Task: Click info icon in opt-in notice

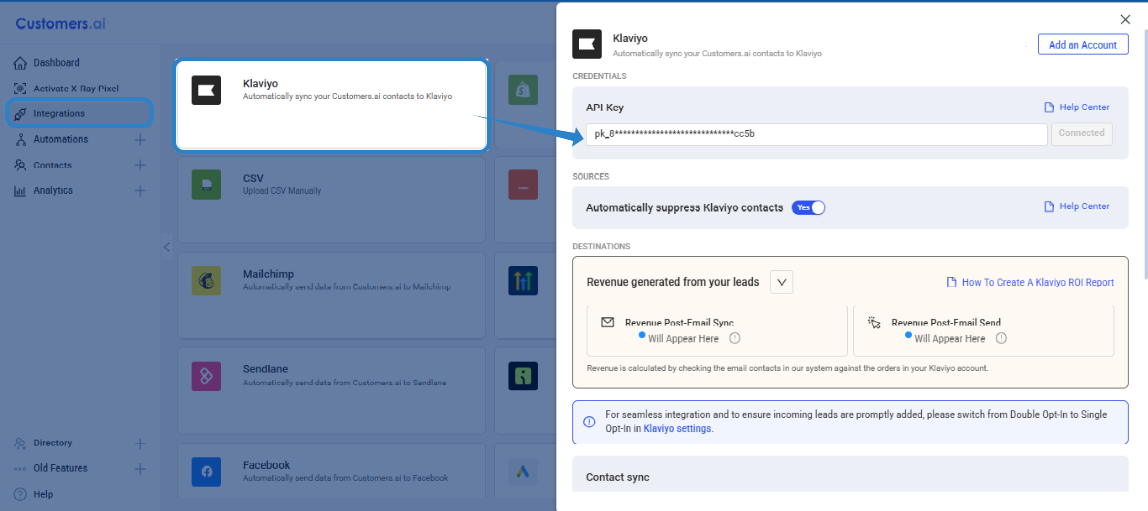Action: (x=589, y=422)
